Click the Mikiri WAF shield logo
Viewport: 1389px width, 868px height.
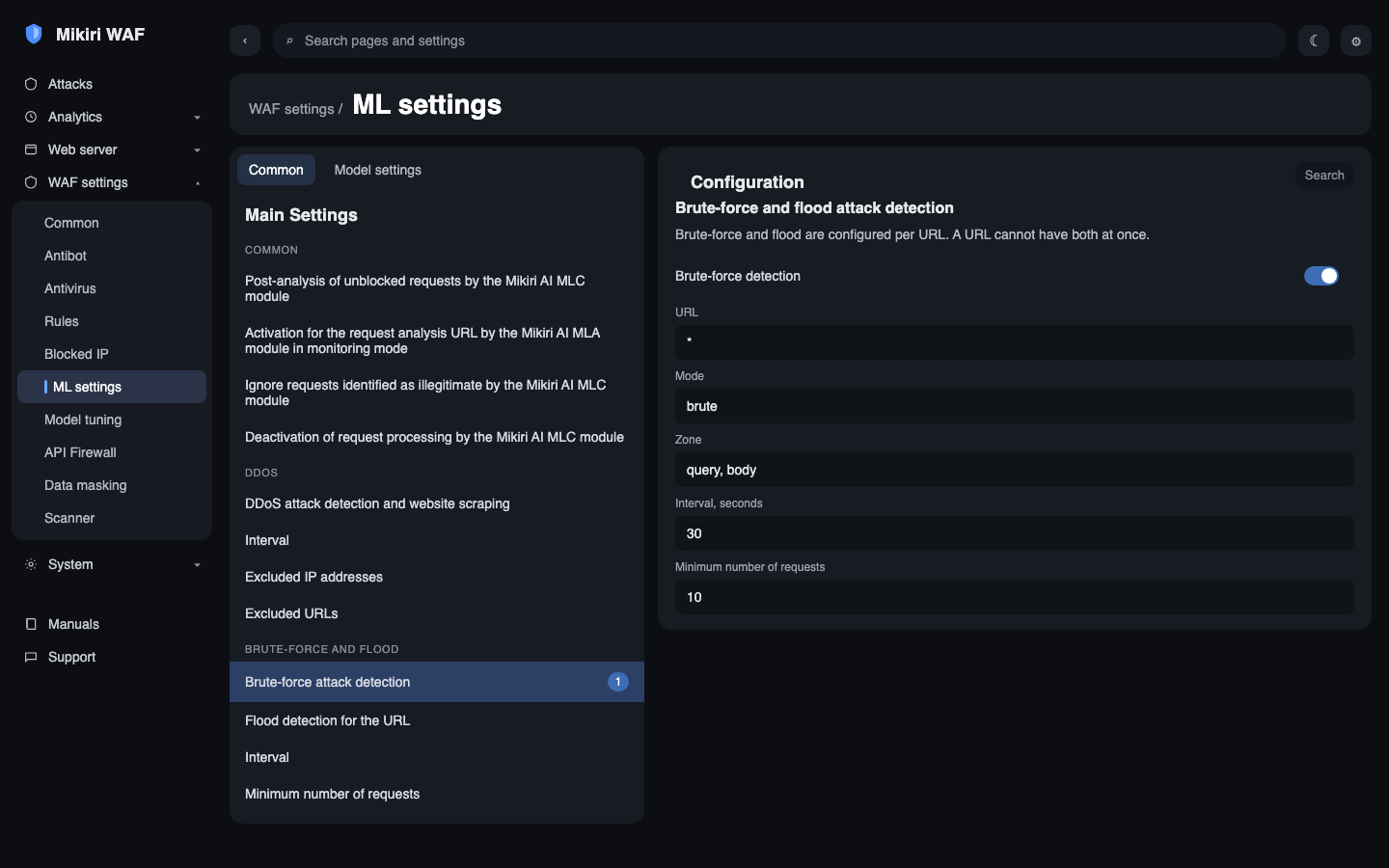(34, 34)
